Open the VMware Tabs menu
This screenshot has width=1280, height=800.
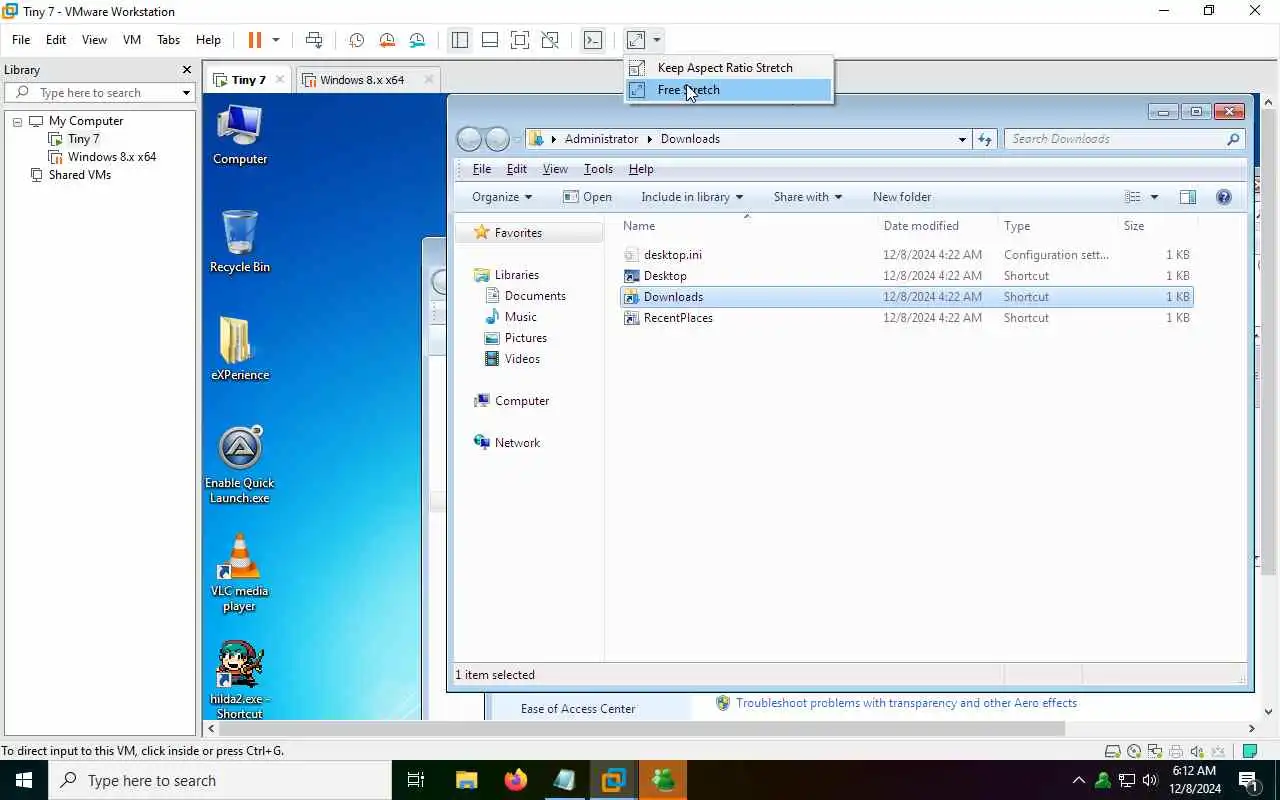tap(168, 40)
